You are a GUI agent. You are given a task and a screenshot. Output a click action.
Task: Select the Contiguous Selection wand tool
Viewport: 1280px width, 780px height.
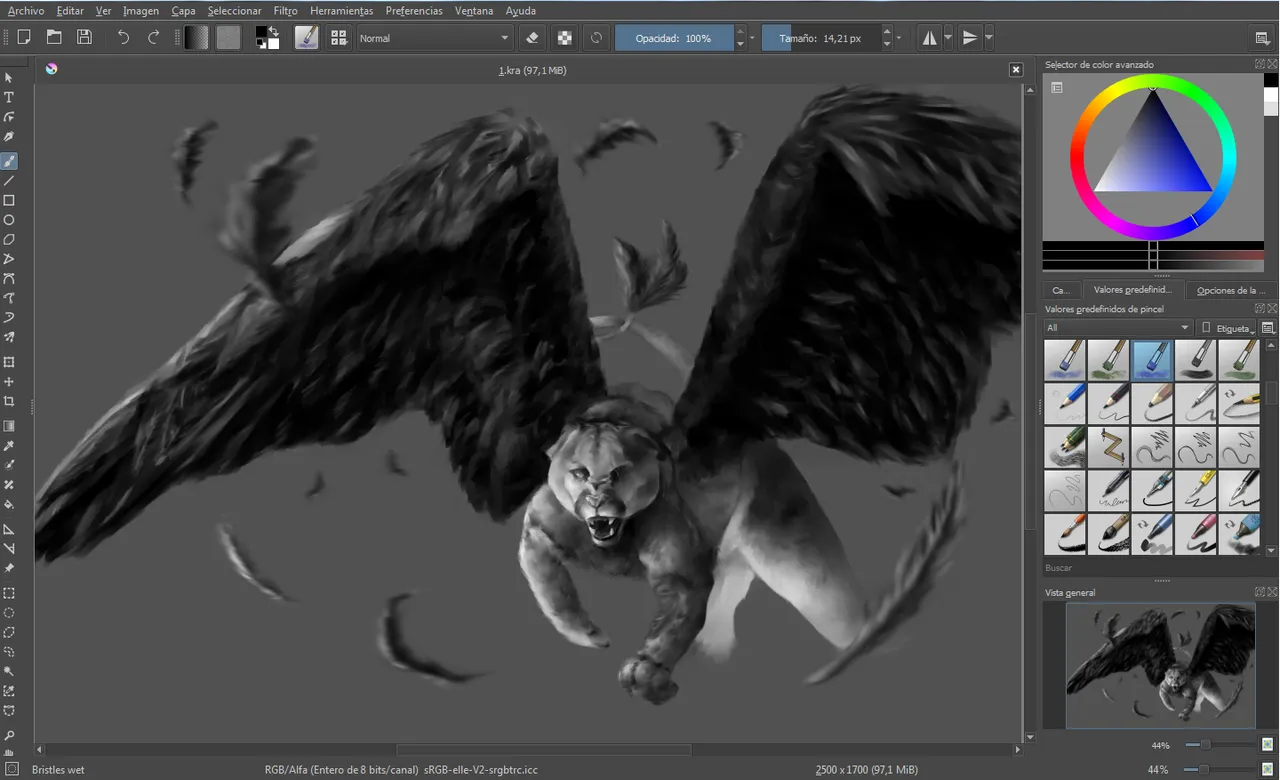(x=9, y=672)
